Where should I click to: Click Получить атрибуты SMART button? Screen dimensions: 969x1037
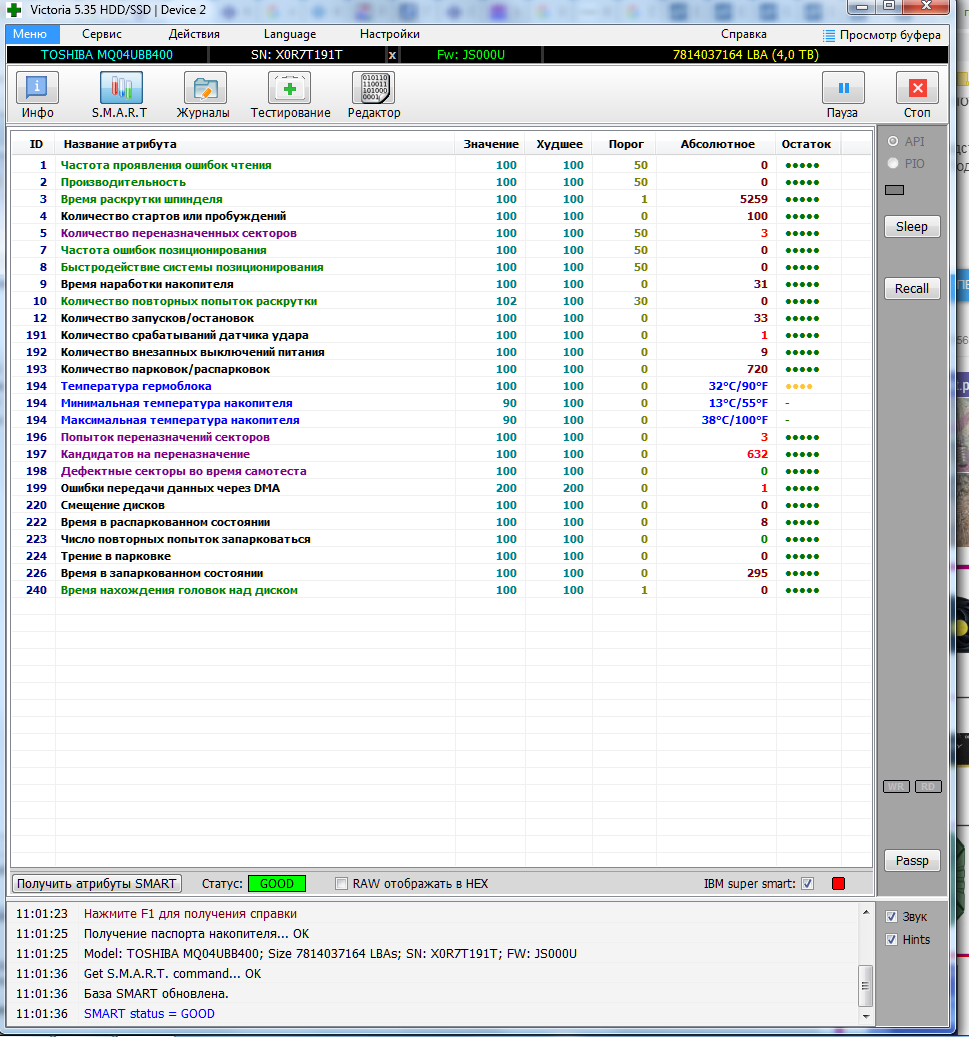(97, 884)
